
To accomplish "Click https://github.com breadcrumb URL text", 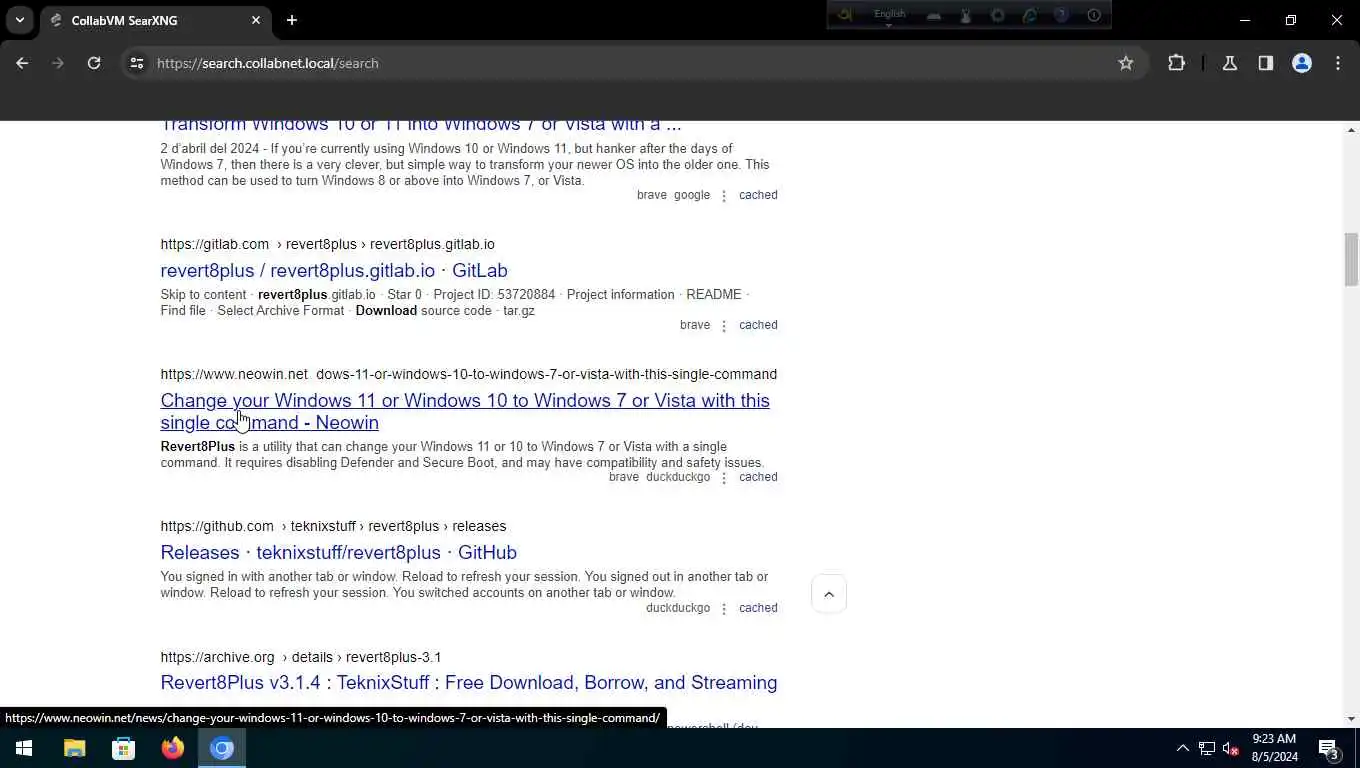I will click(217, 526).
